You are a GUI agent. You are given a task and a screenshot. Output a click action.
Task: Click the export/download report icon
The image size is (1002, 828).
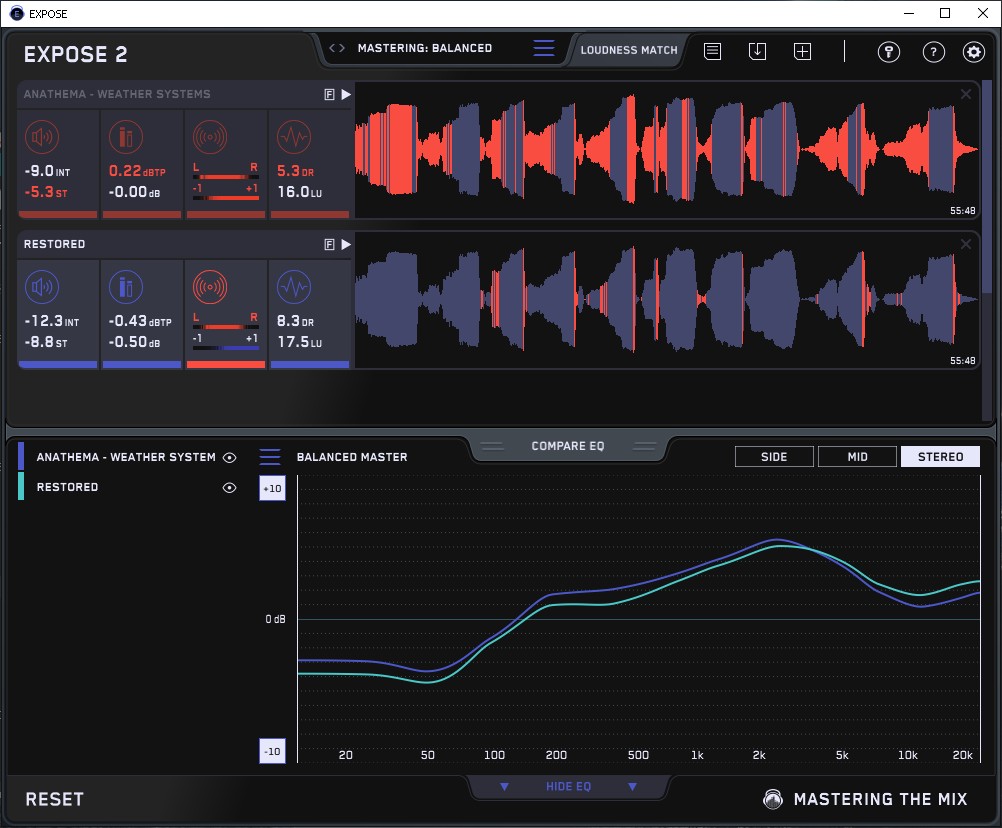coord(757,52)
